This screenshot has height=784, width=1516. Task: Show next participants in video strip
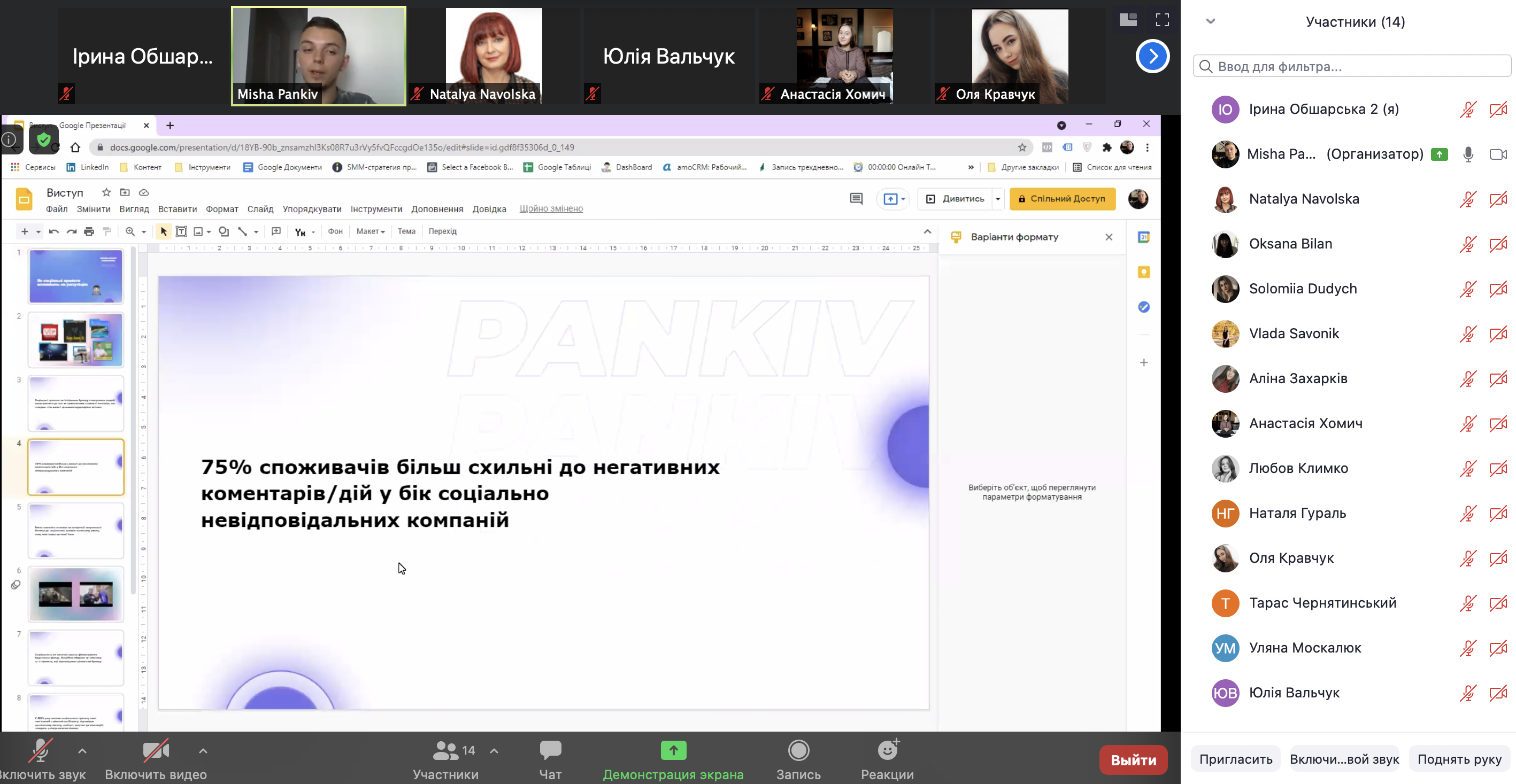pyautogui.click(x=1152, y=57)
